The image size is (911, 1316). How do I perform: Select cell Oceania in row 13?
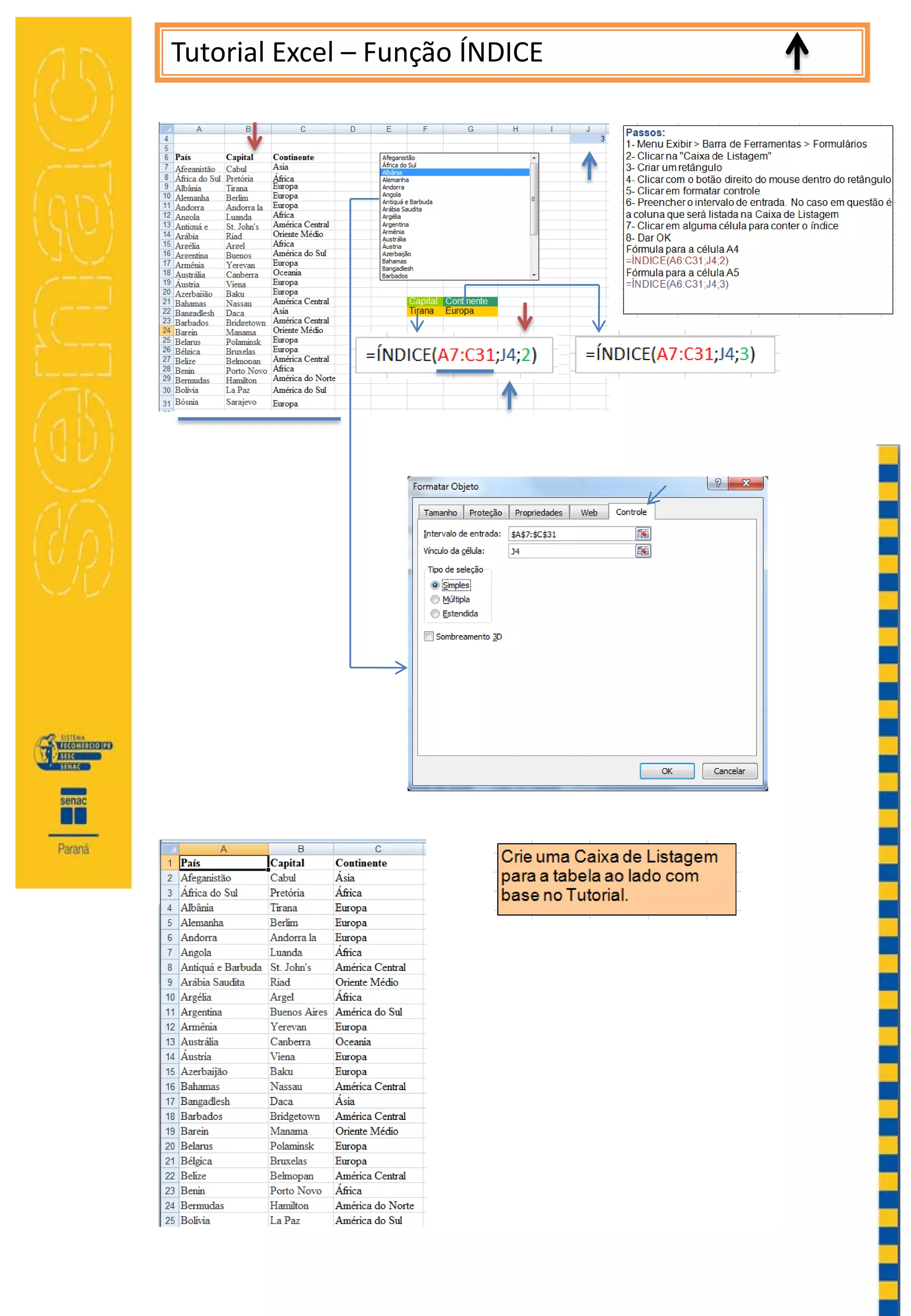tap(378, 1042)
